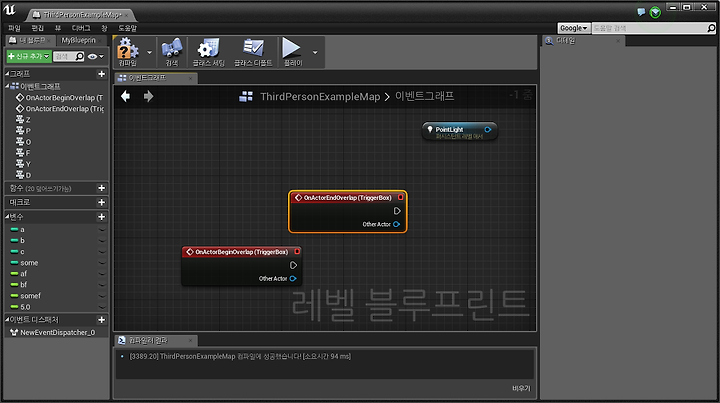Select OnActorEndOverlap in the graph tree
This screenshot has height=403, width=720.
[59, 108]
